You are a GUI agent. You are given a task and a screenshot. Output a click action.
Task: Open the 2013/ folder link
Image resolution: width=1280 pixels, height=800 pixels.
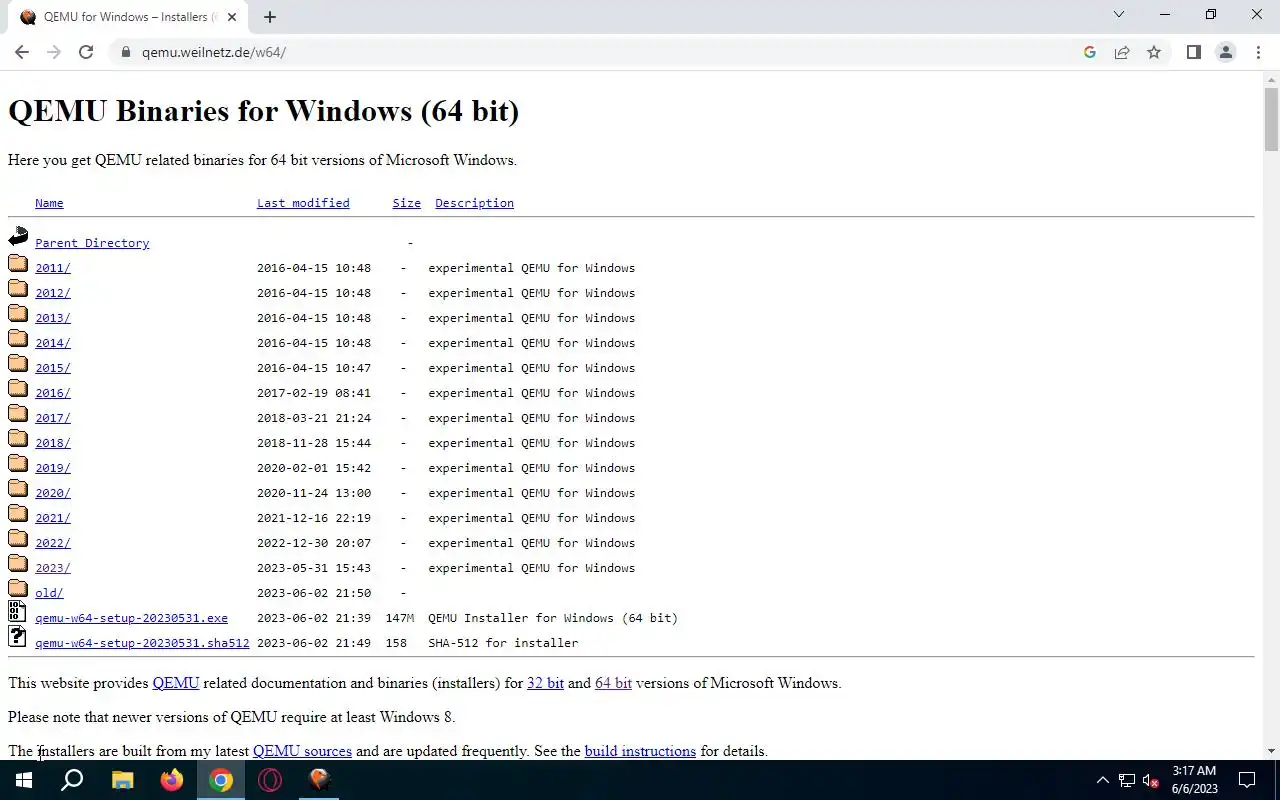click(53, 318)
